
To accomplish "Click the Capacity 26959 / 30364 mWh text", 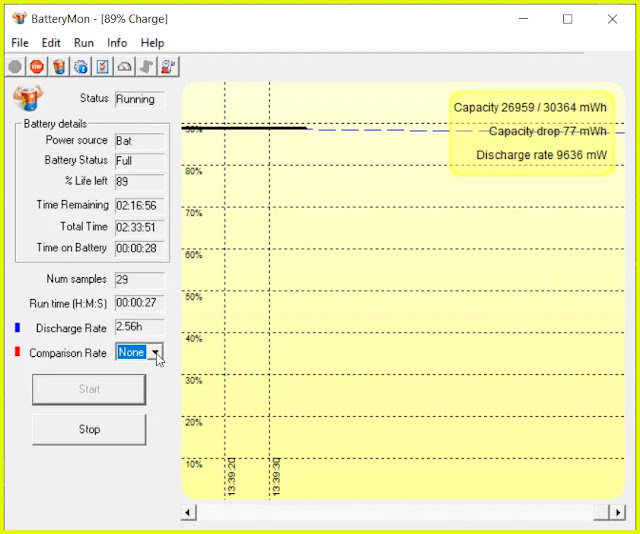I will coord(530,107).
